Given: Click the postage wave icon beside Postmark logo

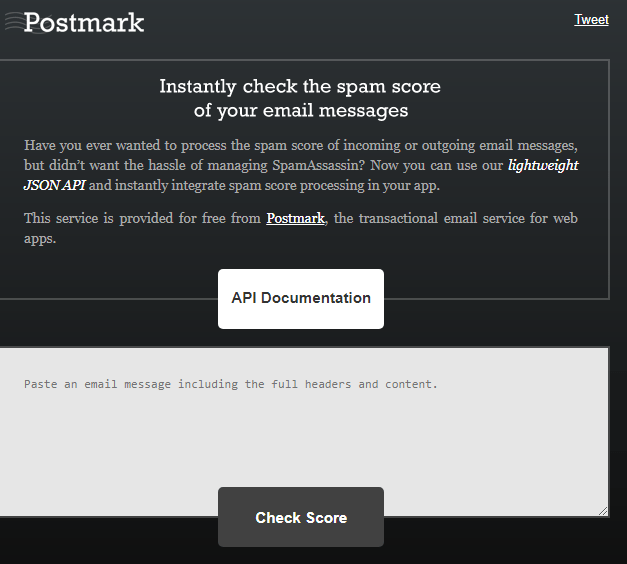Looking at the screenshot, I should point(14,22).
